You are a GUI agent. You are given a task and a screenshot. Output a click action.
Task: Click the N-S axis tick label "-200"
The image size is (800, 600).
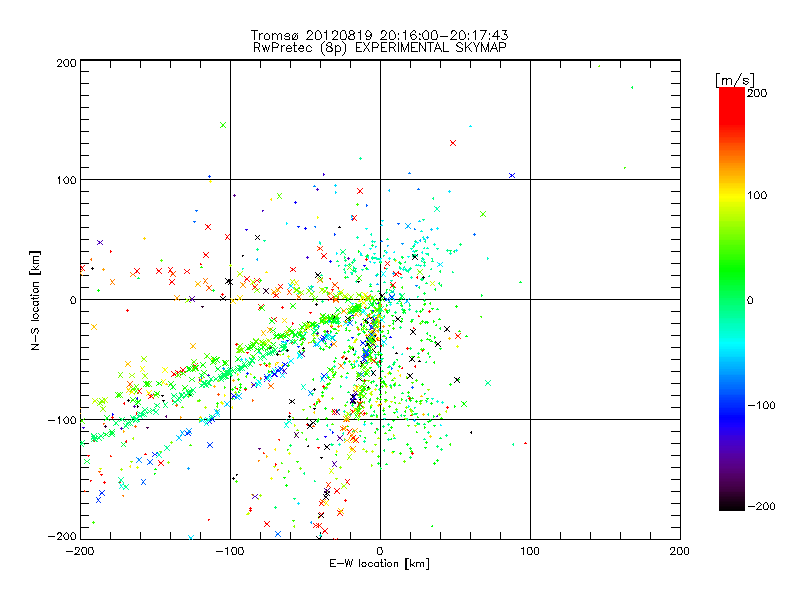coord(62,536)
